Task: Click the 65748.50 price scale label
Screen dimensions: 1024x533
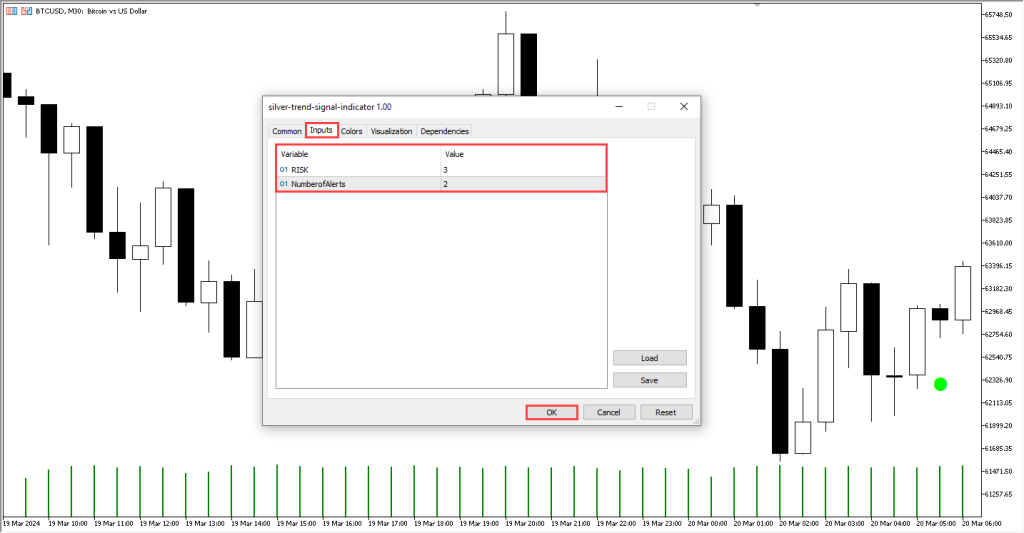Action: pos(998,14)
